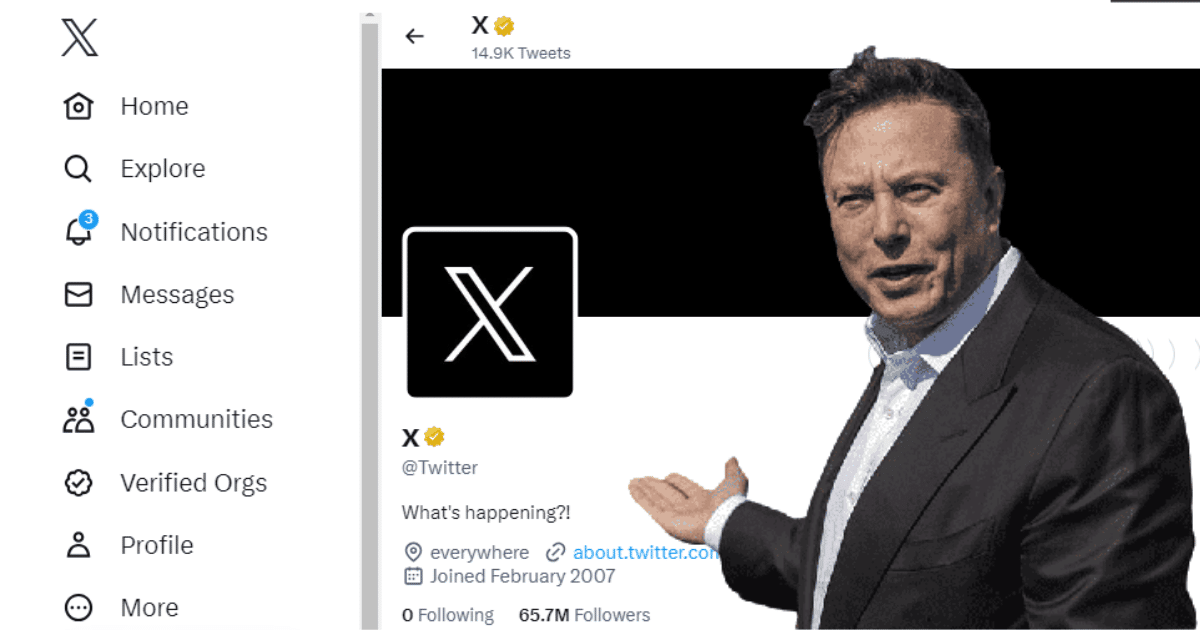Select the Communities menu label
This screenshot has height=630, width=1200.
197,419
